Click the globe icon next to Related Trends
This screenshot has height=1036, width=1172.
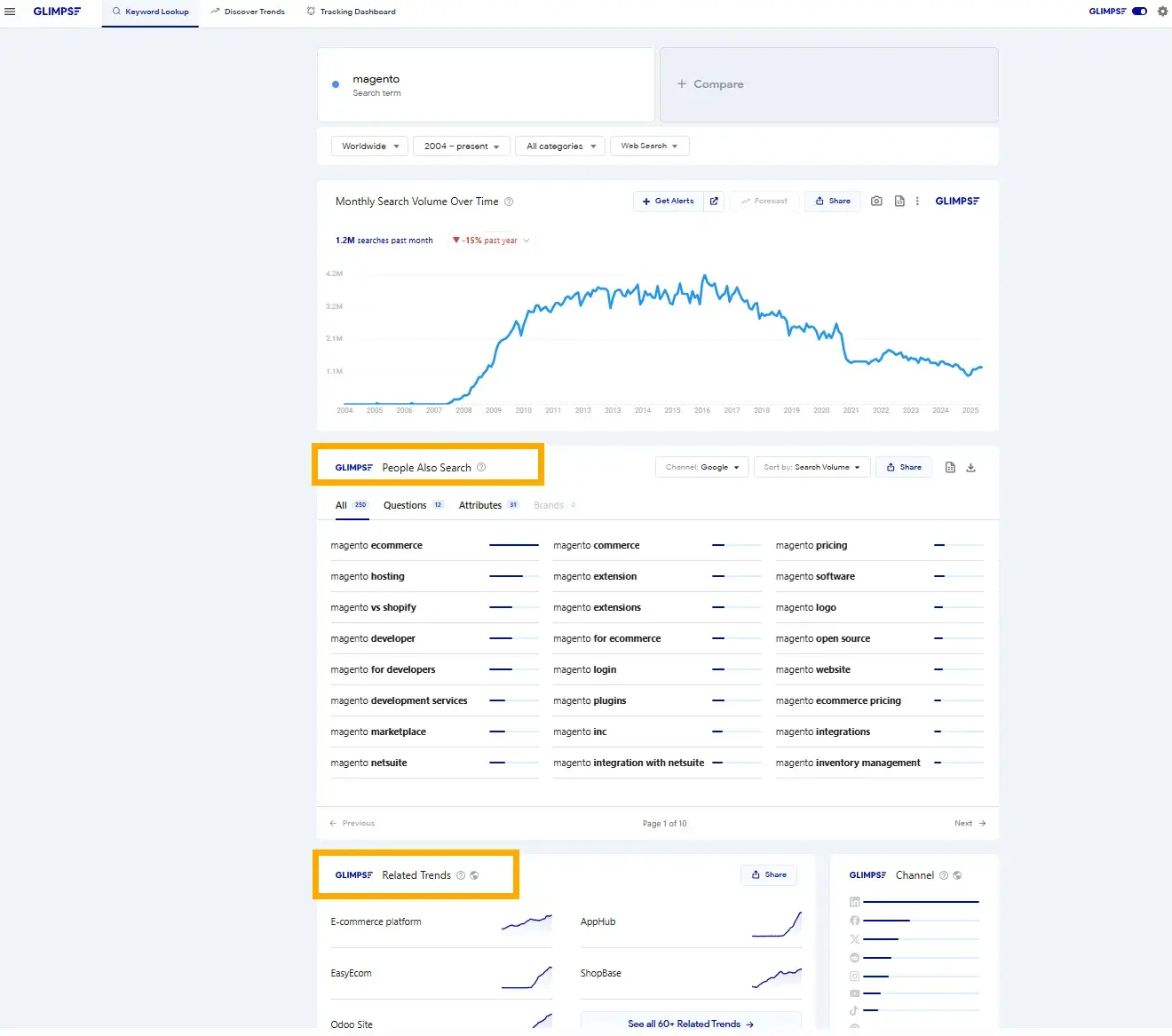(x=474, y=874)
